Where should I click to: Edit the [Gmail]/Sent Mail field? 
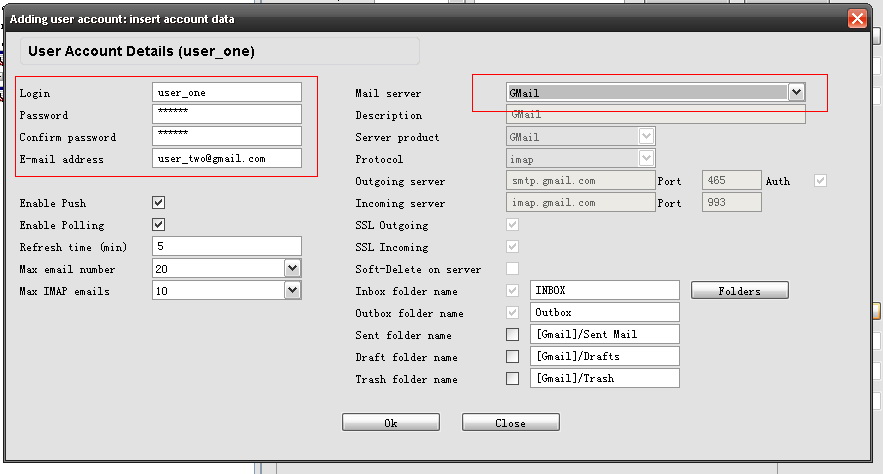605,334
